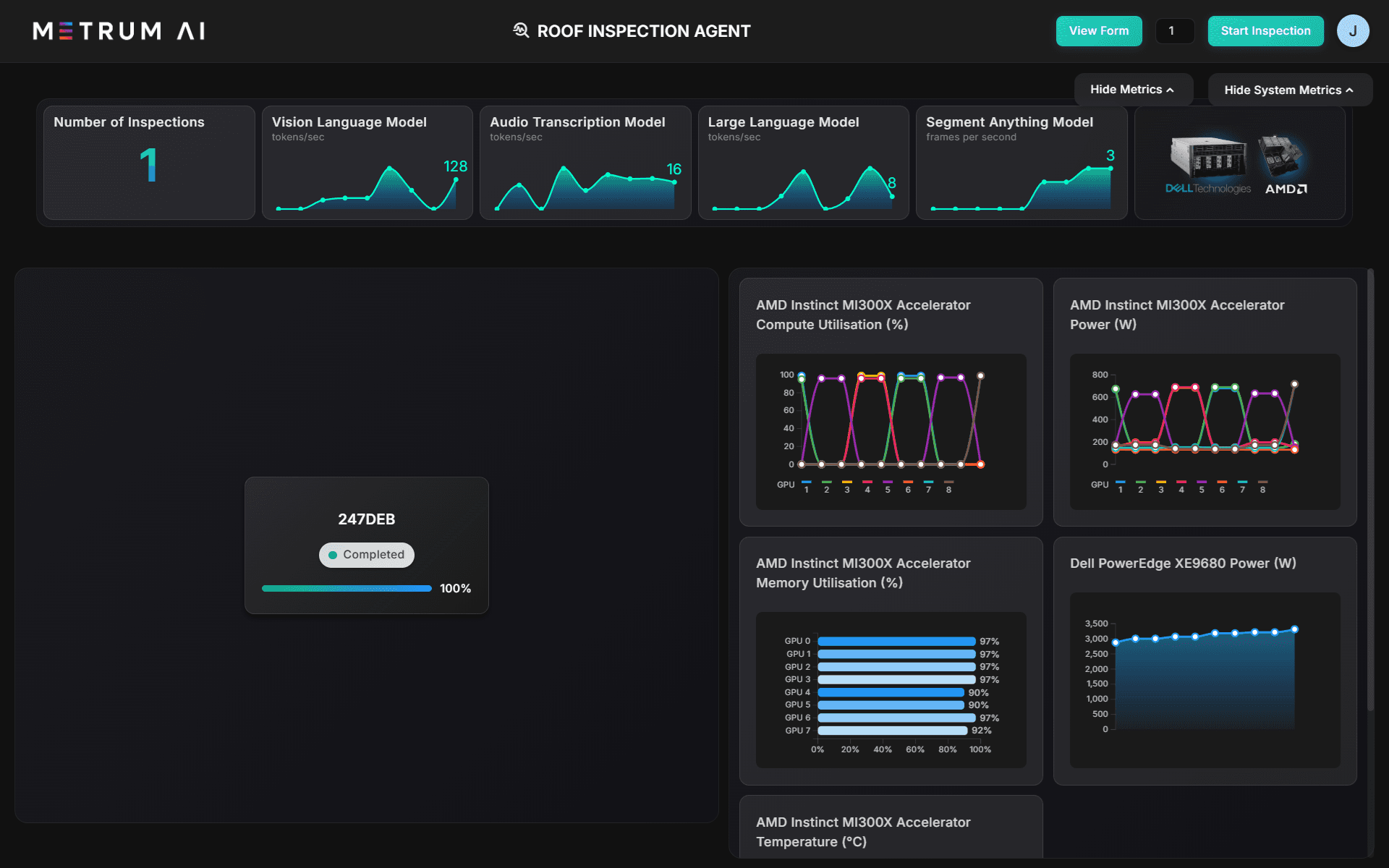Toggle GPU 4 legend in Power chart

pyautogui.click(x=1181, y=486)
